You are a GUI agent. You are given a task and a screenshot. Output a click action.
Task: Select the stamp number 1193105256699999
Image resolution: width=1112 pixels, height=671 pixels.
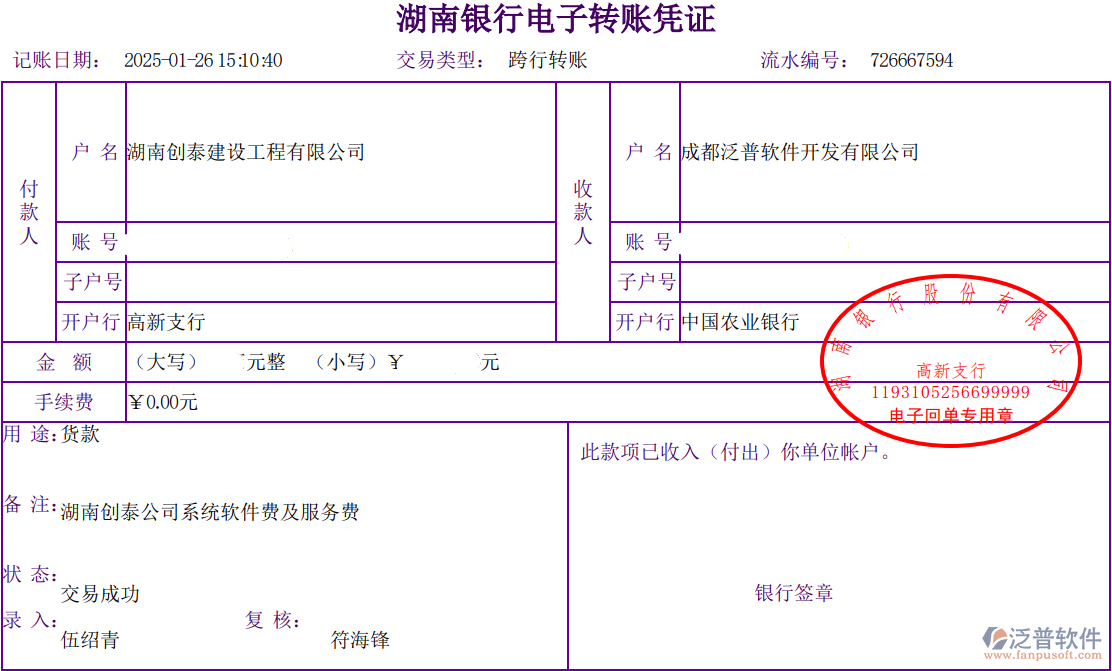pos(949,393)
